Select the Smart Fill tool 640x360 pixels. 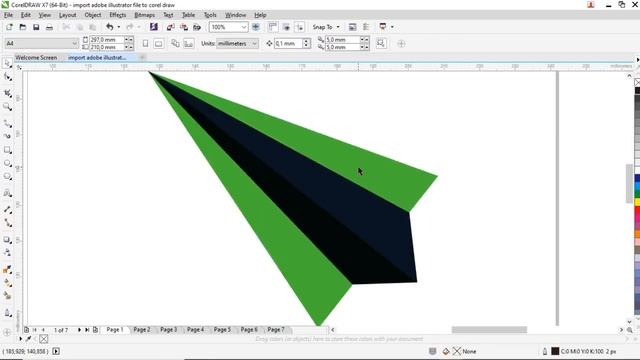(7, 296)
